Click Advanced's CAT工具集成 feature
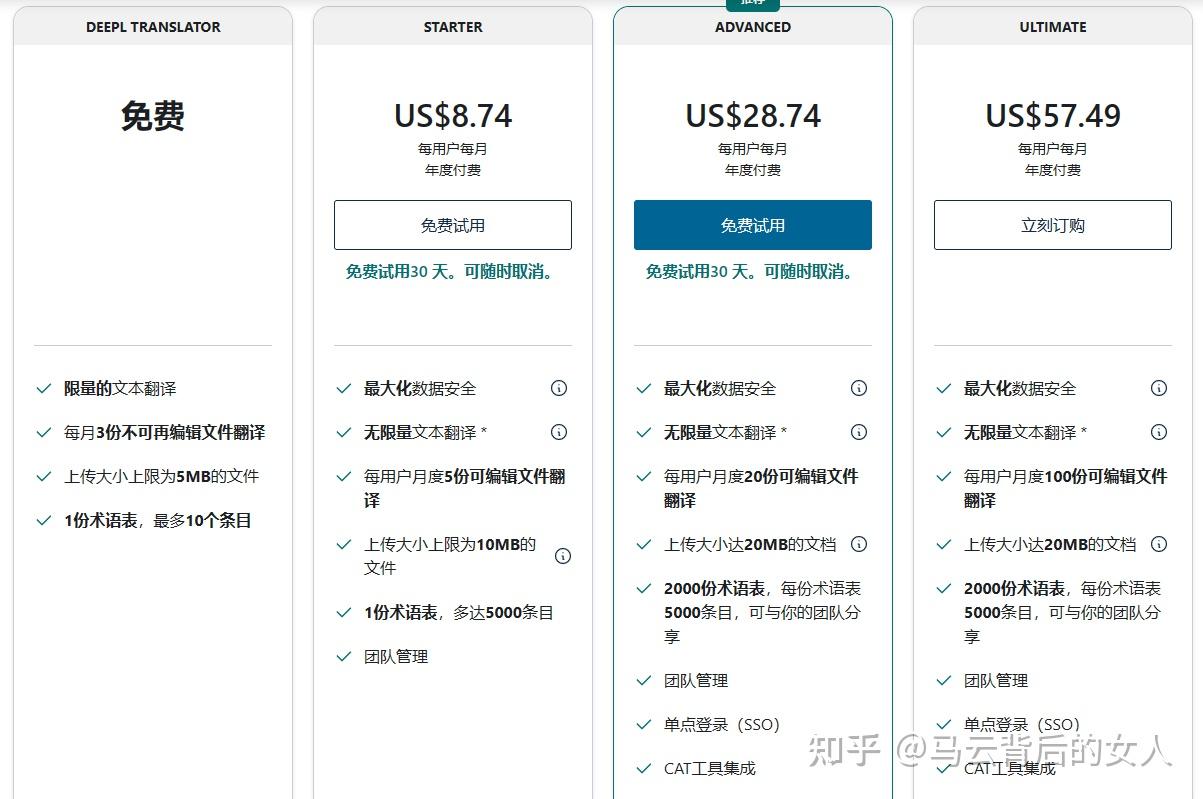The width and height of the screenshot is (1203, 799). tap(710, 768)
